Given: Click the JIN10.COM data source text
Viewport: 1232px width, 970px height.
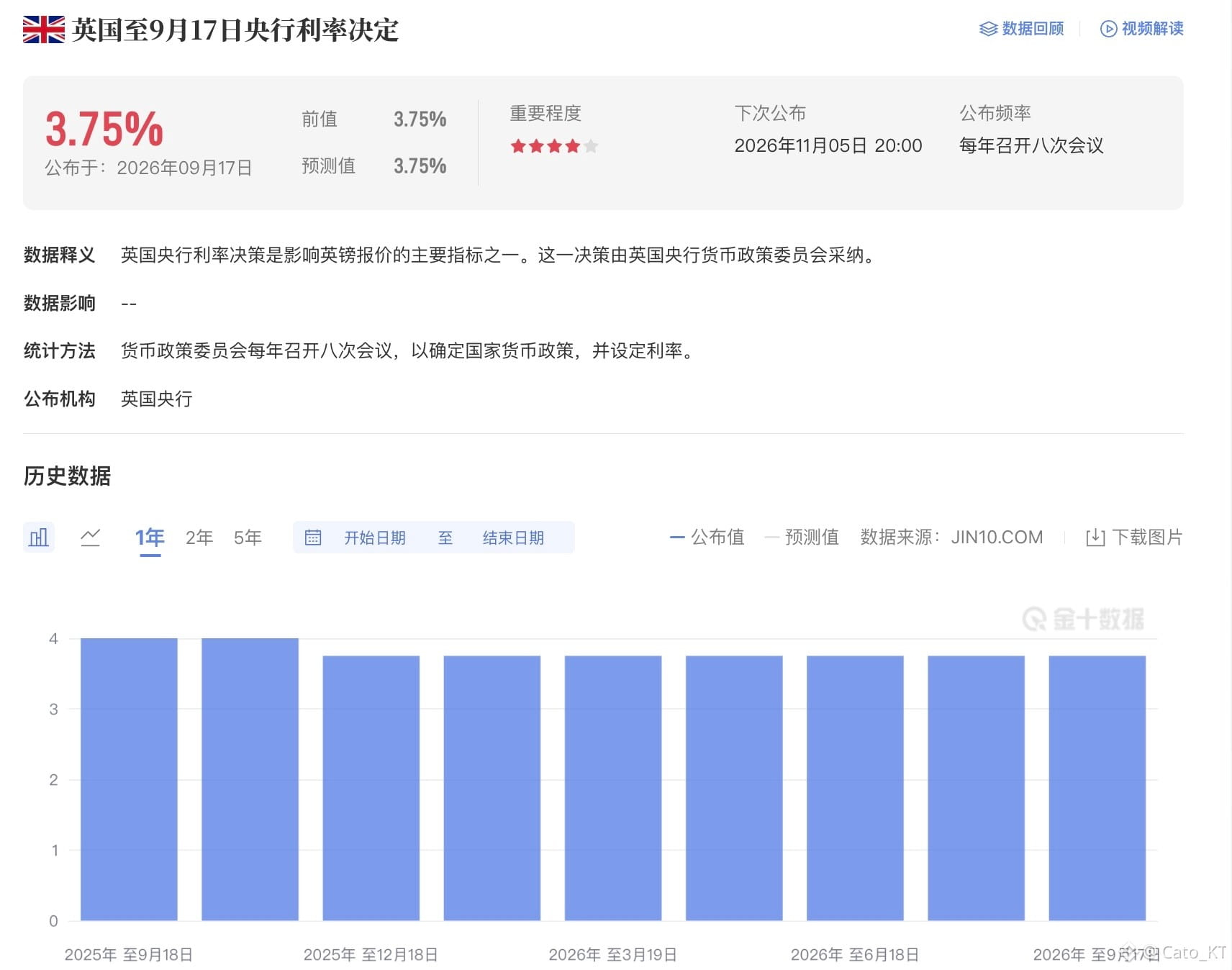Looking at the screenshot, I should [x=997, y=537].
